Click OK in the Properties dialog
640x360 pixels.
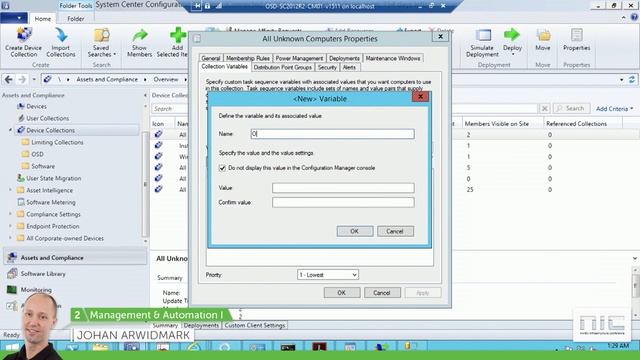342,293
